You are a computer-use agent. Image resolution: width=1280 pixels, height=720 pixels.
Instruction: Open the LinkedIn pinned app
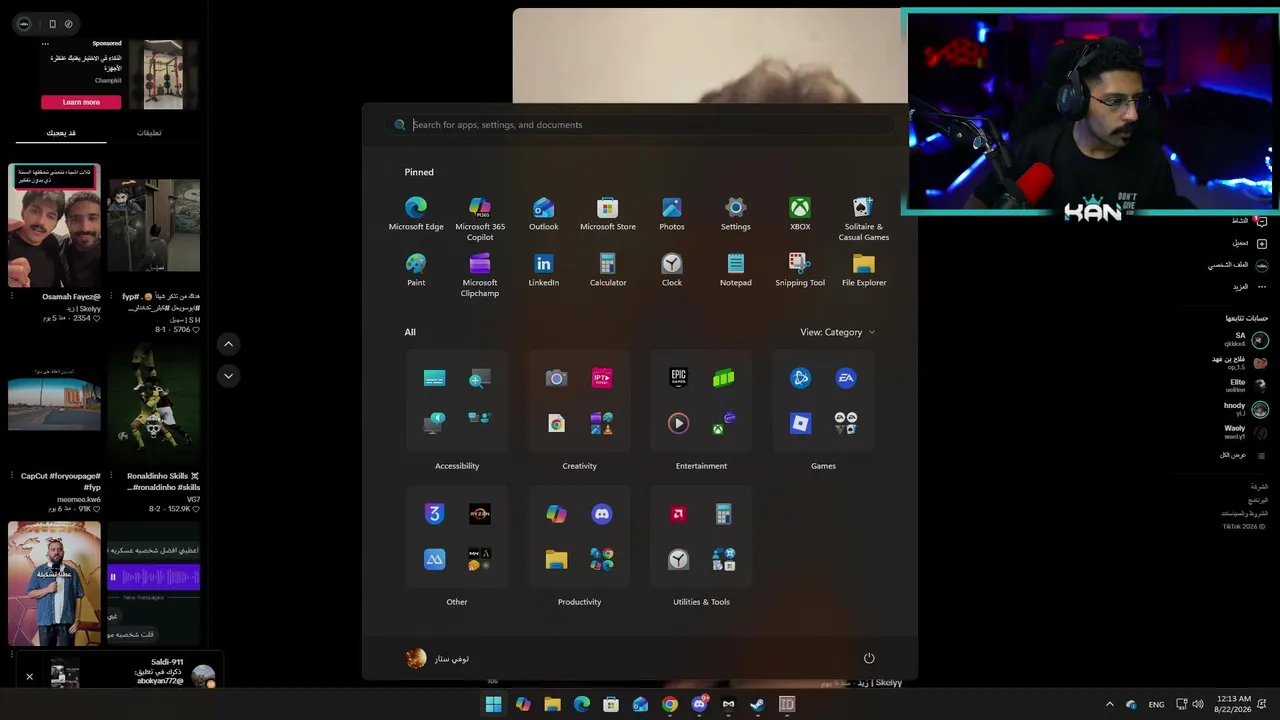544,270
